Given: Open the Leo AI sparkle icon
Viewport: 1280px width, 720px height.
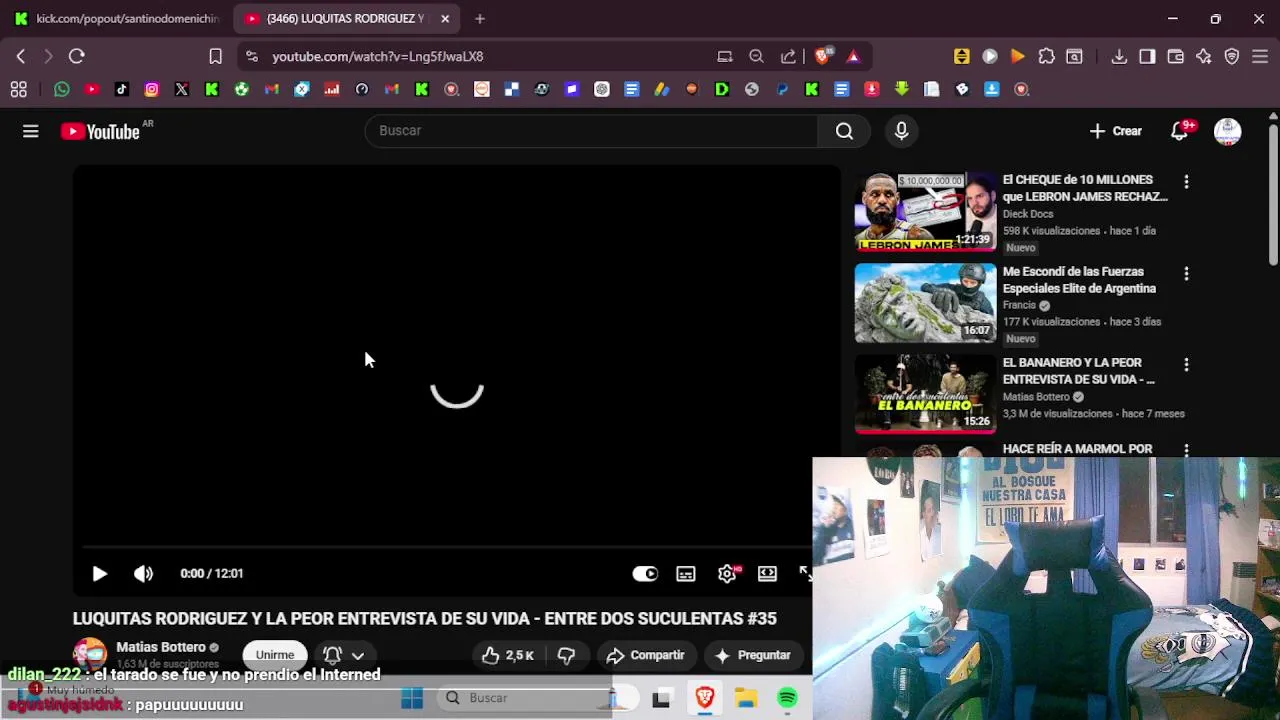Looking at the screenshot, I should point(1204,57).
